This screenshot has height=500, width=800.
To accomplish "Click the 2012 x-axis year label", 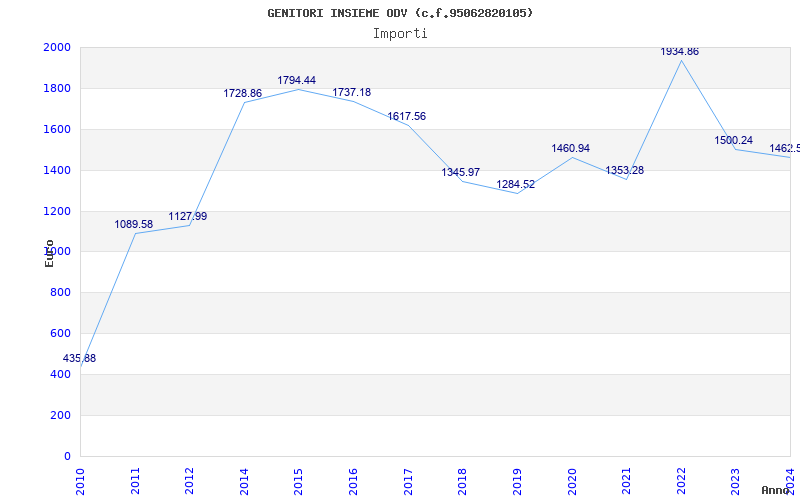I will [x=190, y=482].
